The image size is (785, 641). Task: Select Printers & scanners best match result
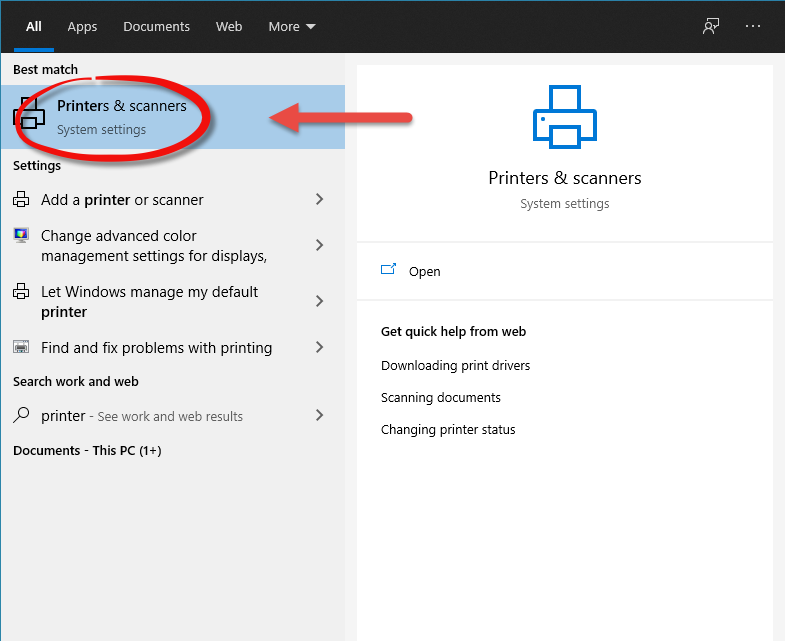coord(173,117)
